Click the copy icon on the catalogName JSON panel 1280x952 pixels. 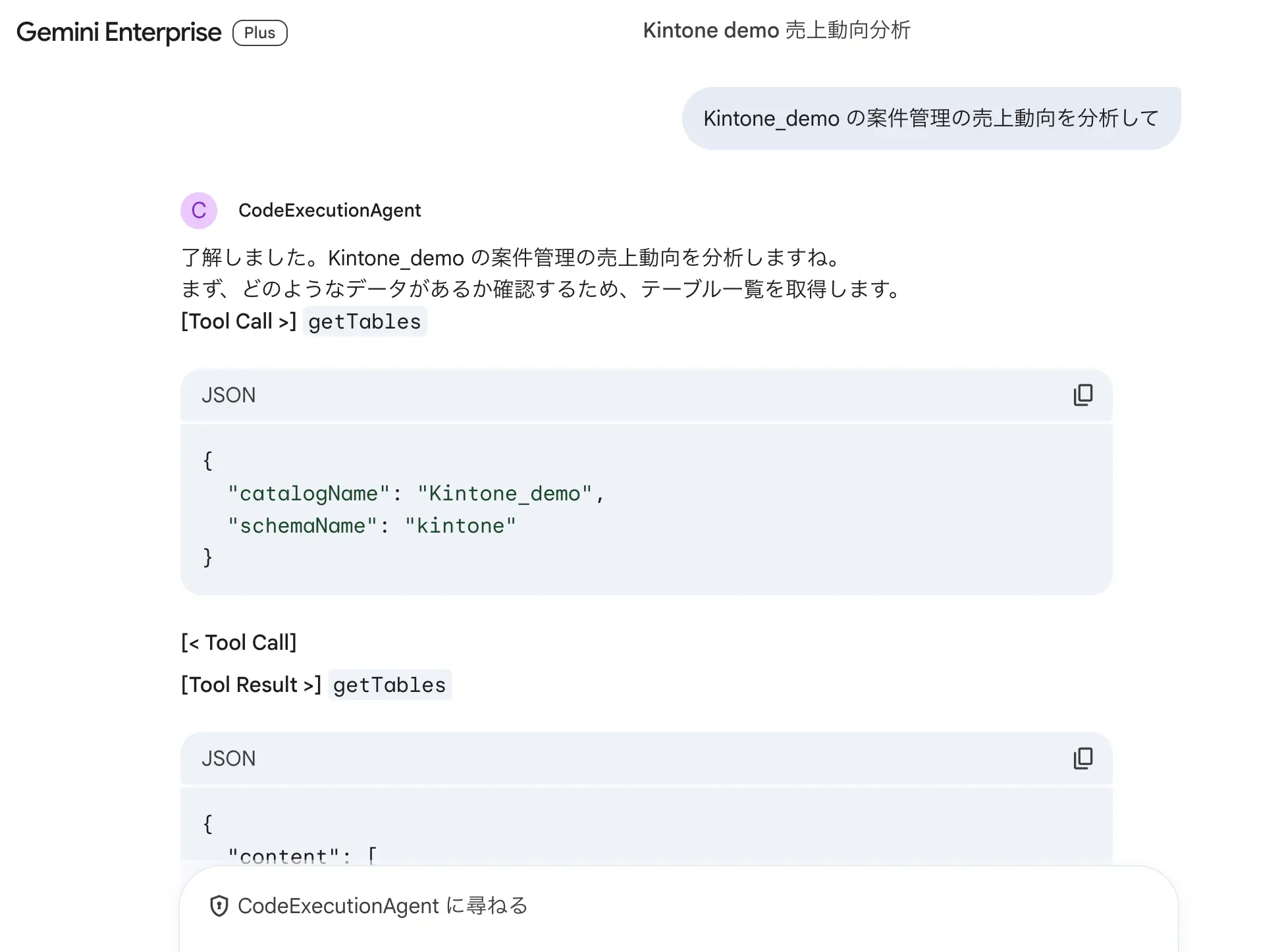coord(1084,395)
